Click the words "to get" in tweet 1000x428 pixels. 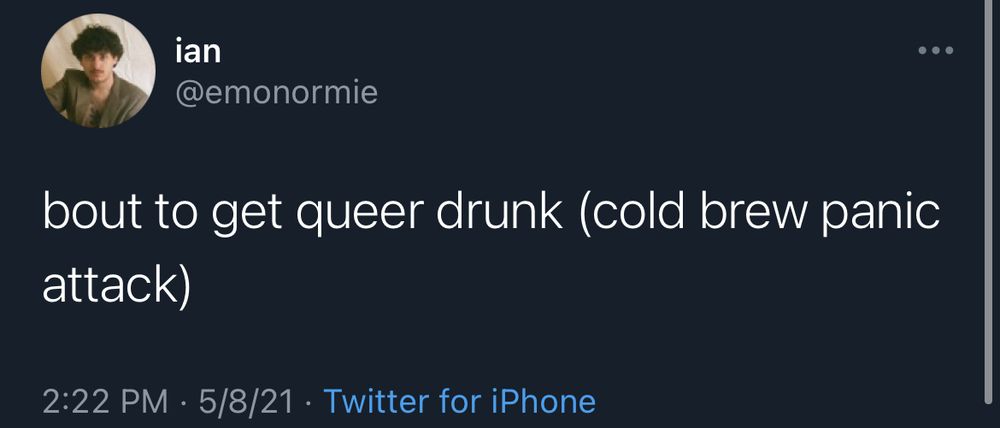click(x=214, y=214)
